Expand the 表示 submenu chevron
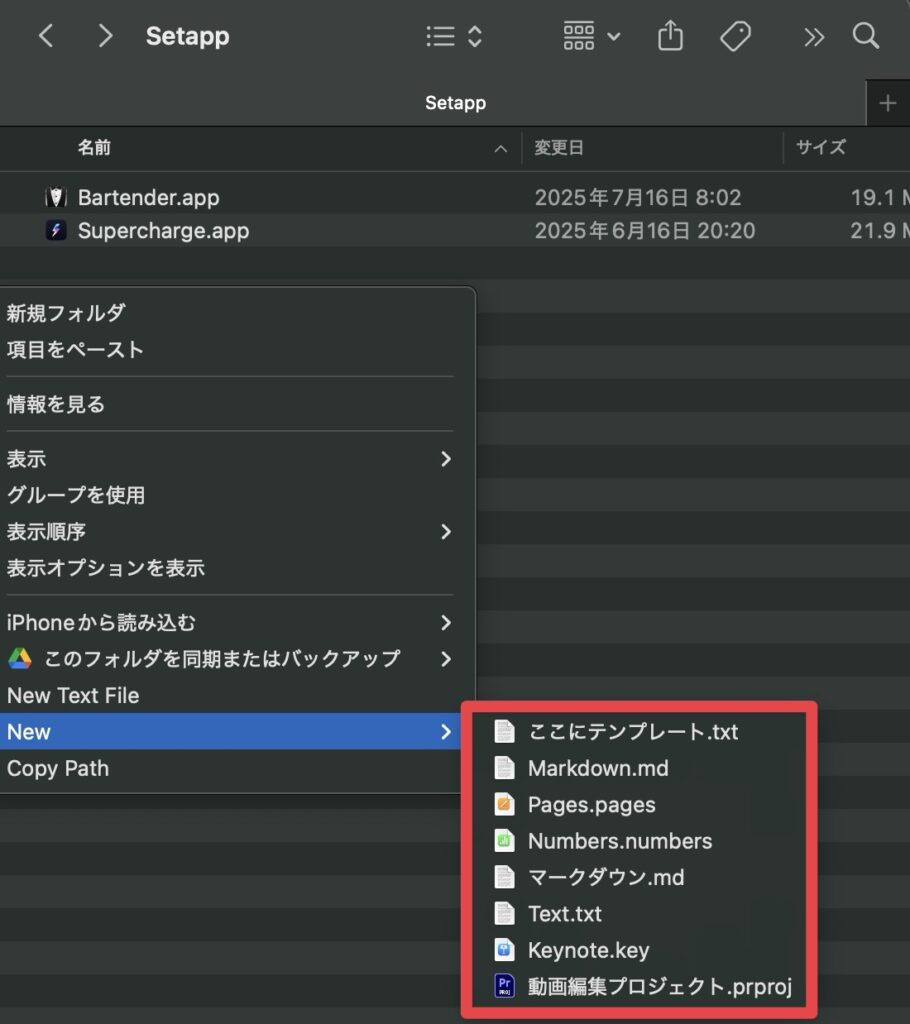This screenshot has height=1024, width=910. click(446, 459)
